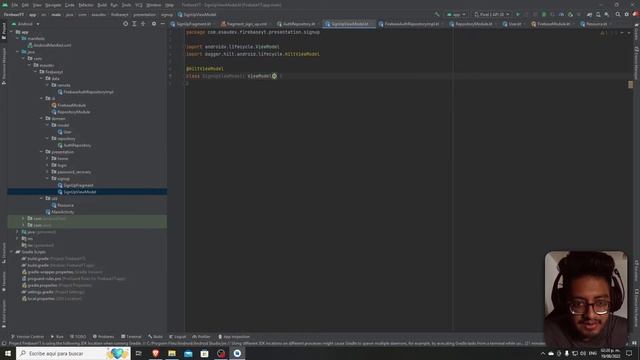Open the Project tool window side tab
640x360 pixels.
[4, 31]
